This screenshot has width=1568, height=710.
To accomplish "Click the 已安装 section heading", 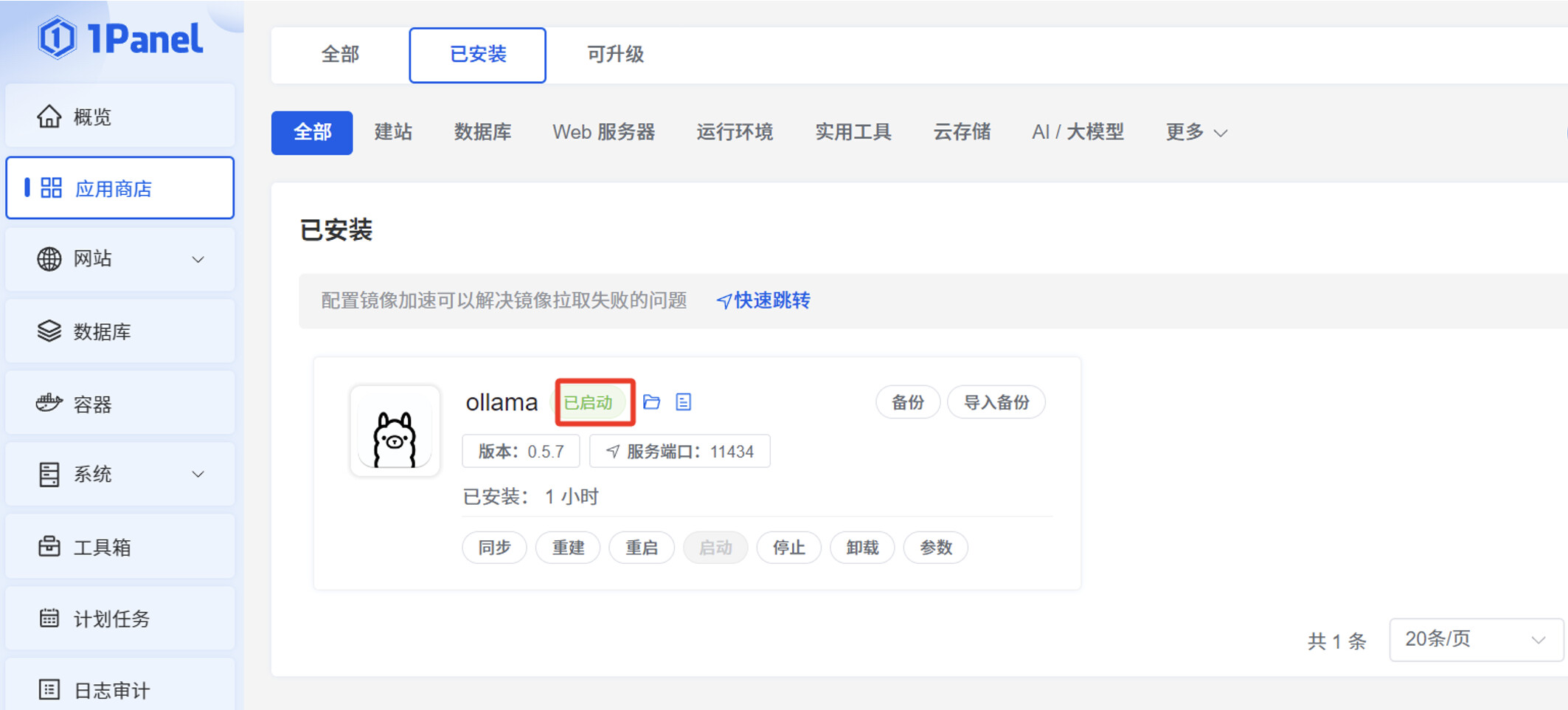I will pos(336,230).
